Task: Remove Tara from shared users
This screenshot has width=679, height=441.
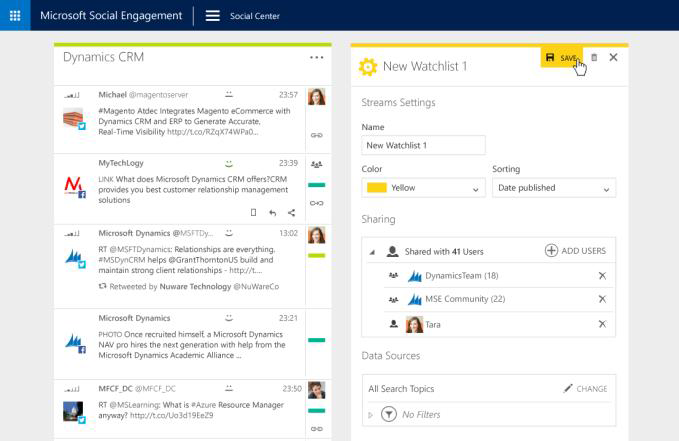Action: pos(602,324)
